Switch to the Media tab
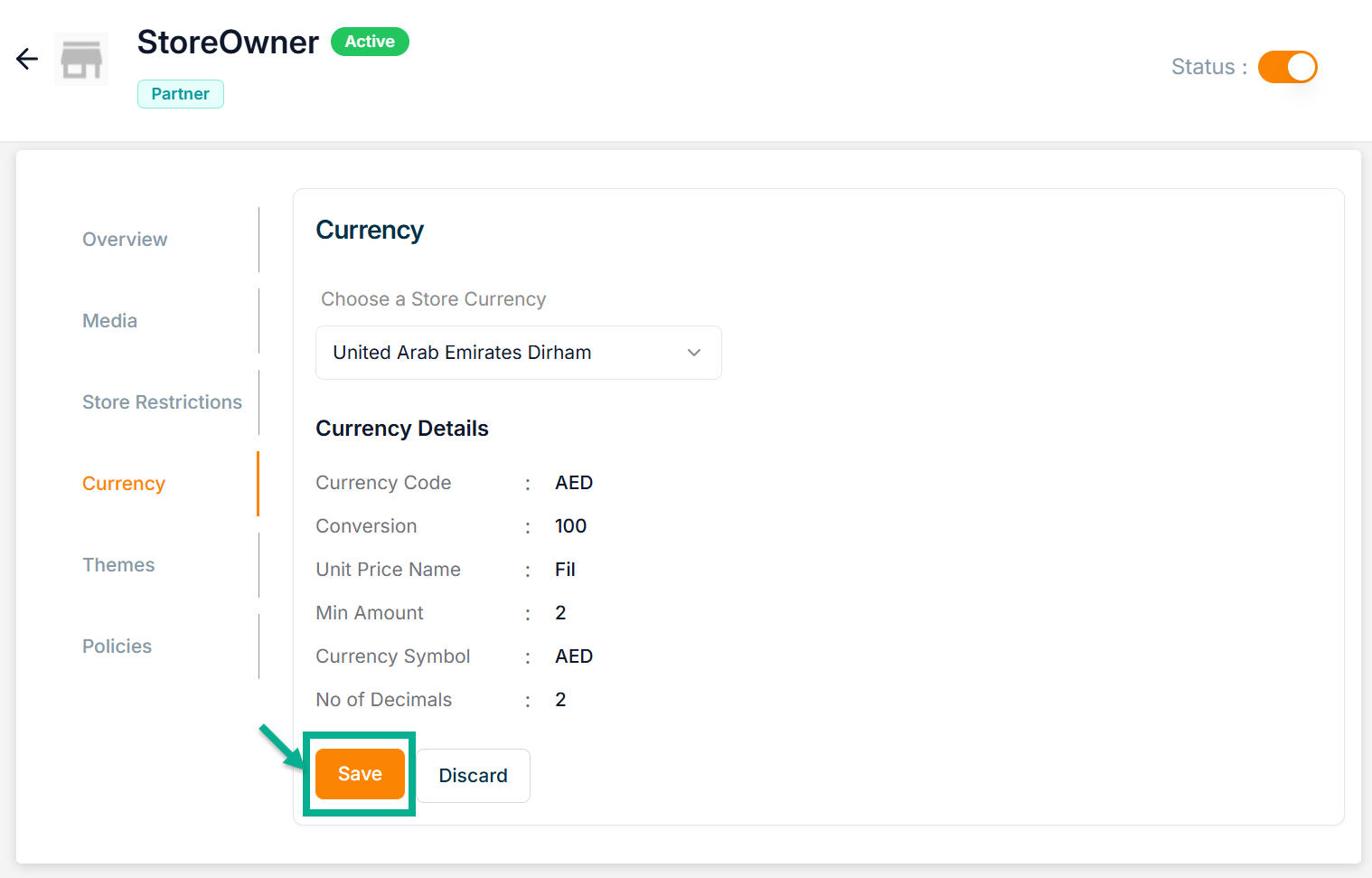The height and width of the screenshot is (878, 1372). click(109, 321)
